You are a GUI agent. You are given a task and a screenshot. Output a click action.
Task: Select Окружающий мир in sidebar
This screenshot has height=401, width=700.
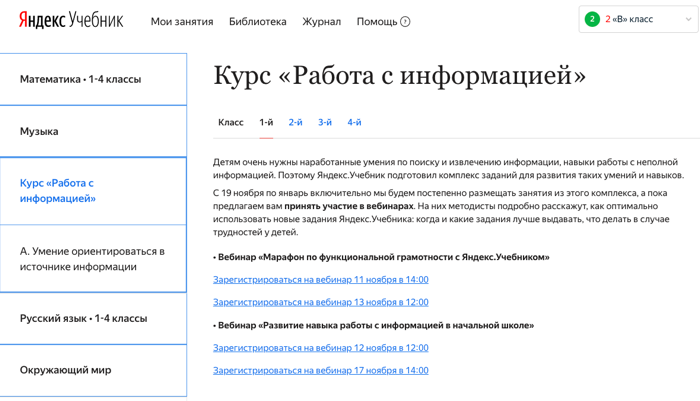click(x=93, y=370)
